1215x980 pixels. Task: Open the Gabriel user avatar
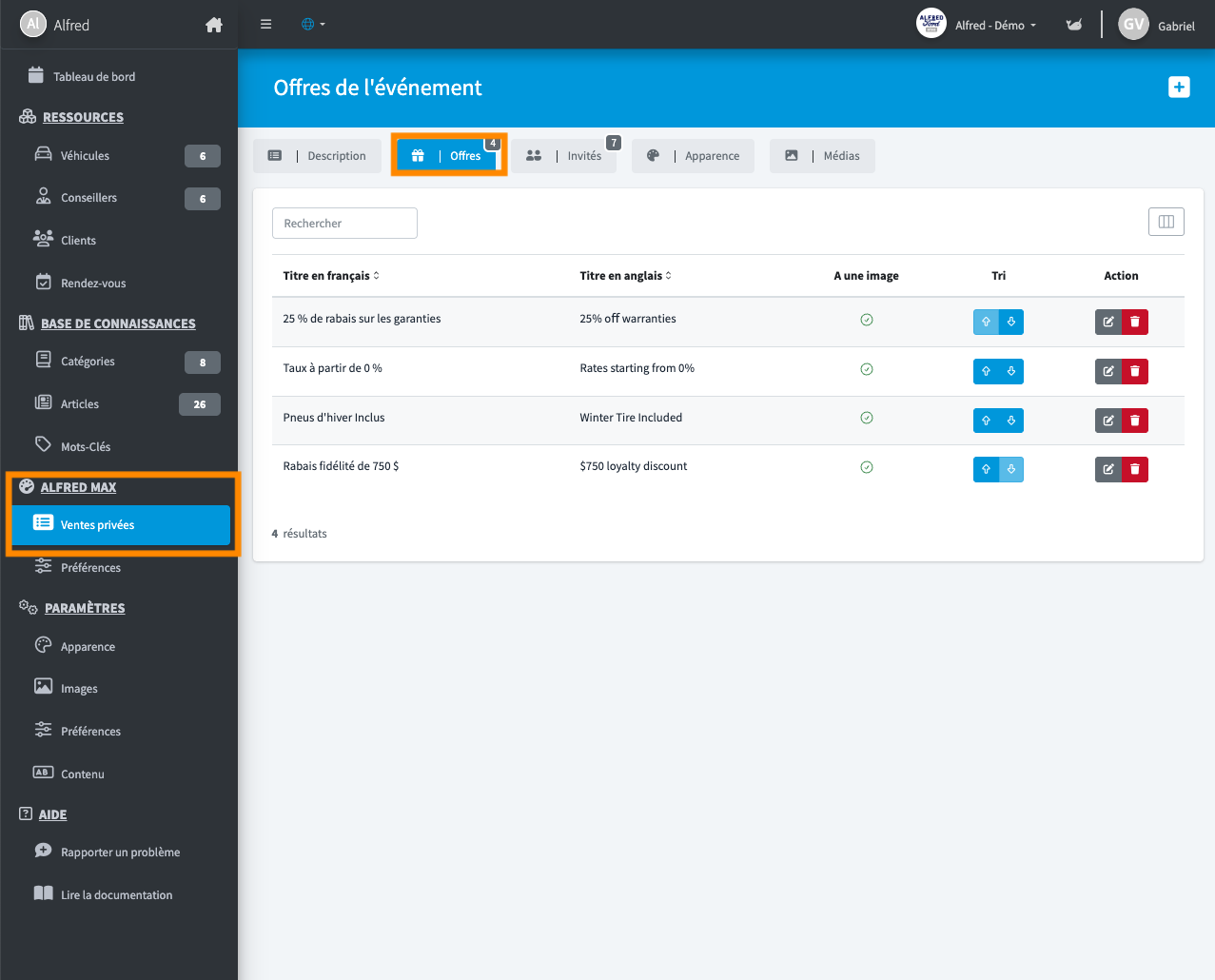pos(1133,25)
